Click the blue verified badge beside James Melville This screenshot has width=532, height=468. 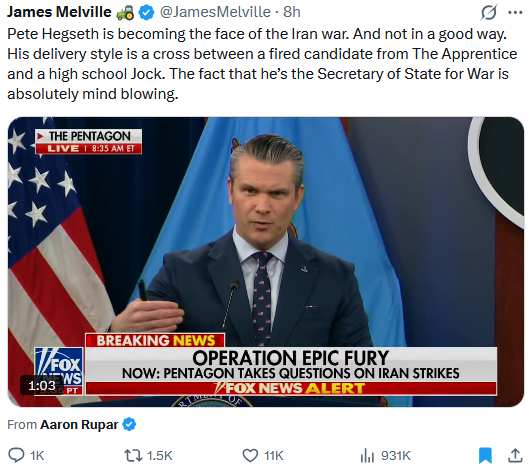pos(146,13)
